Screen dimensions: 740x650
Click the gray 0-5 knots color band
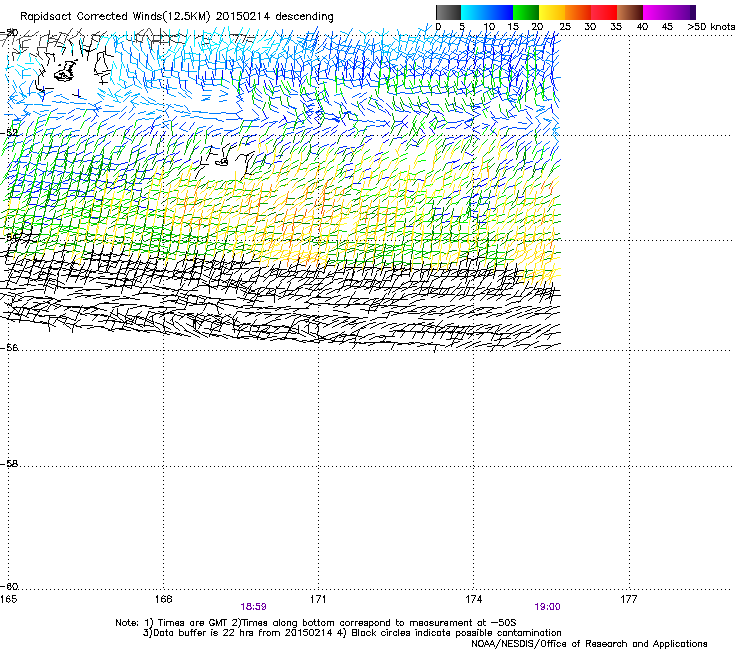[x=448, y=12]
